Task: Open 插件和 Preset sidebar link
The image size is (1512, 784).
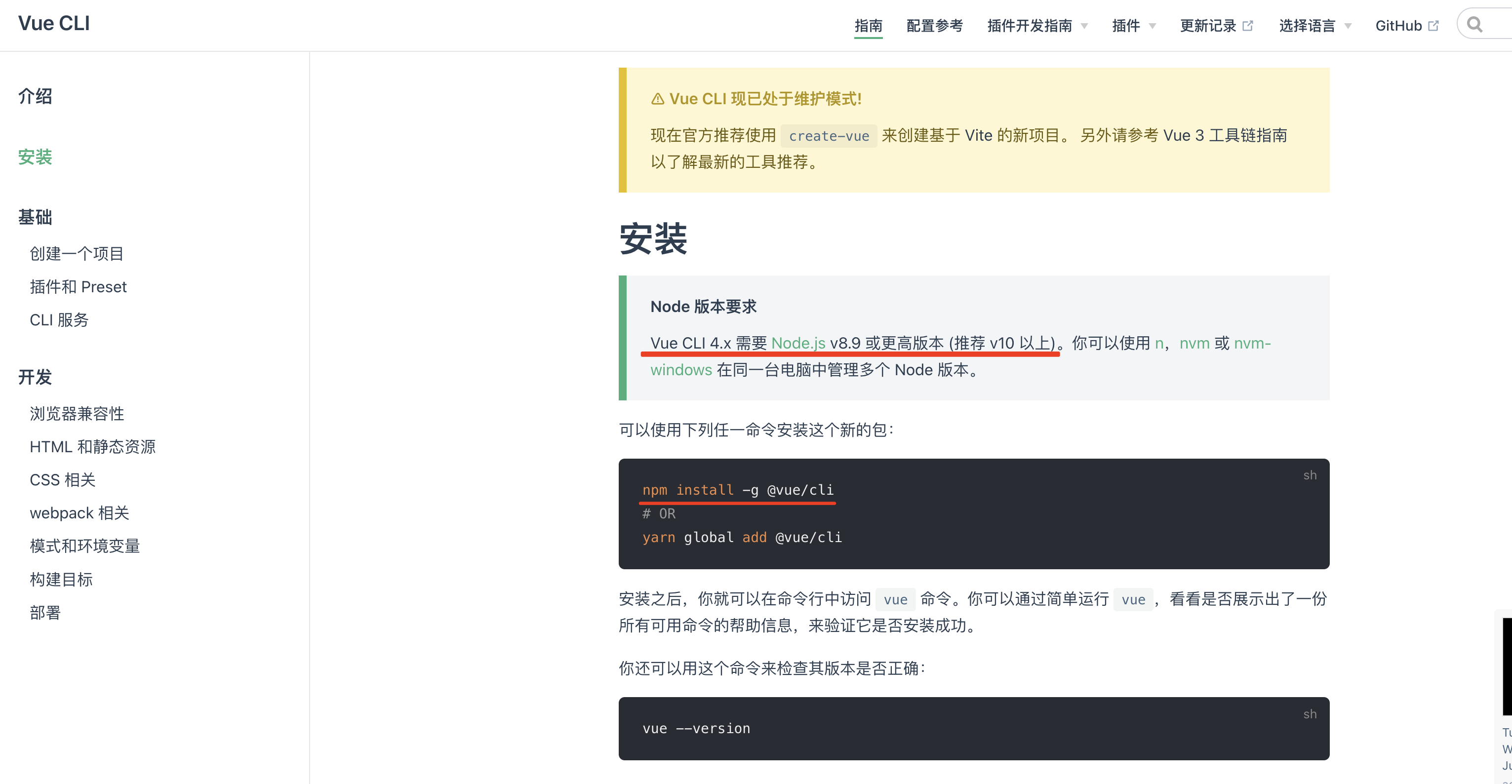Action: pyautogui.click(x=78, y=287)
